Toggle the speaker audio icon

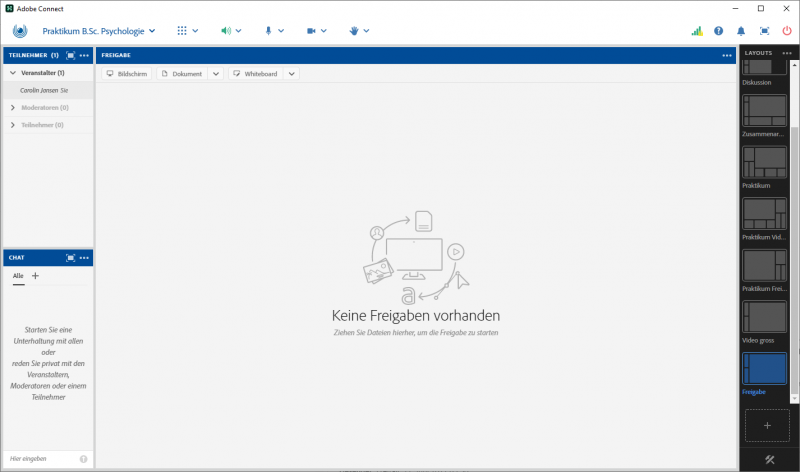point(226,31)
